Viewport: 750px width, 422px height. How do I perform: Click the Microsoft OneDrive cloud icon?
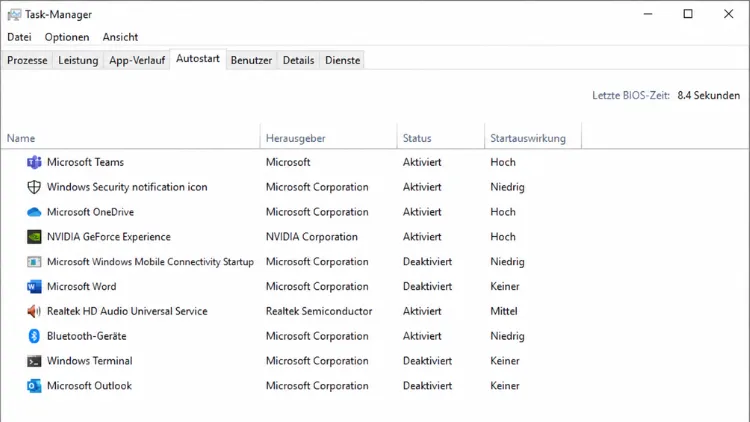click(34, 212)
